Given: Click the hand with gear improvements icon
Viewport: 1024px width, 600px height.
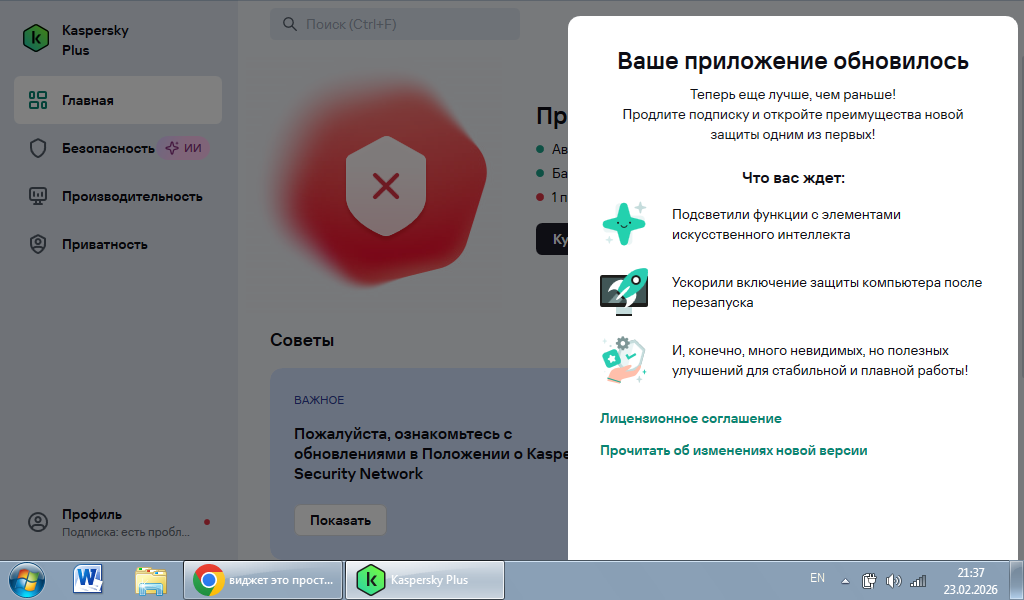Looking at the screenshot, I should (x=624, y=359).
